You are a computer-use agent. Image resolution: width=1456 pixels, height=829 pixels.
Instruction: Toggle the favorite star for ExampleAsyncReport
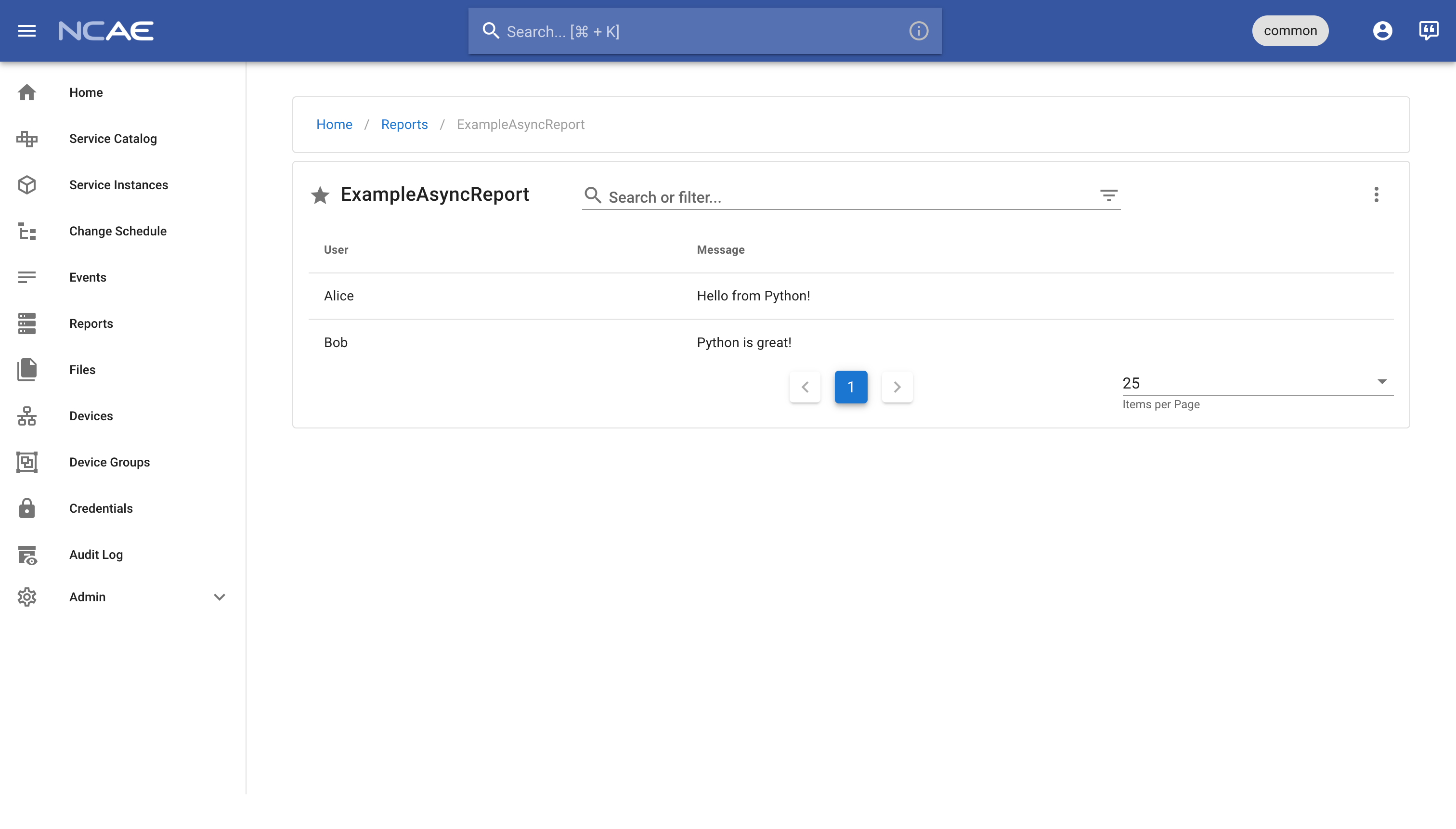point(320,195)
